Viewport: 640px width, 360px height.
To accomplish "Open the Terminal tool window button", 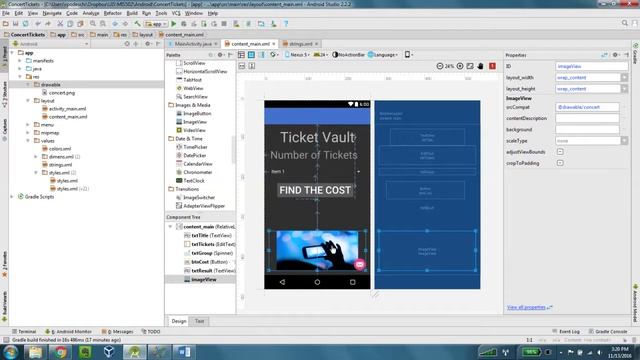I will pyautogui.click(x=24, y=331).
